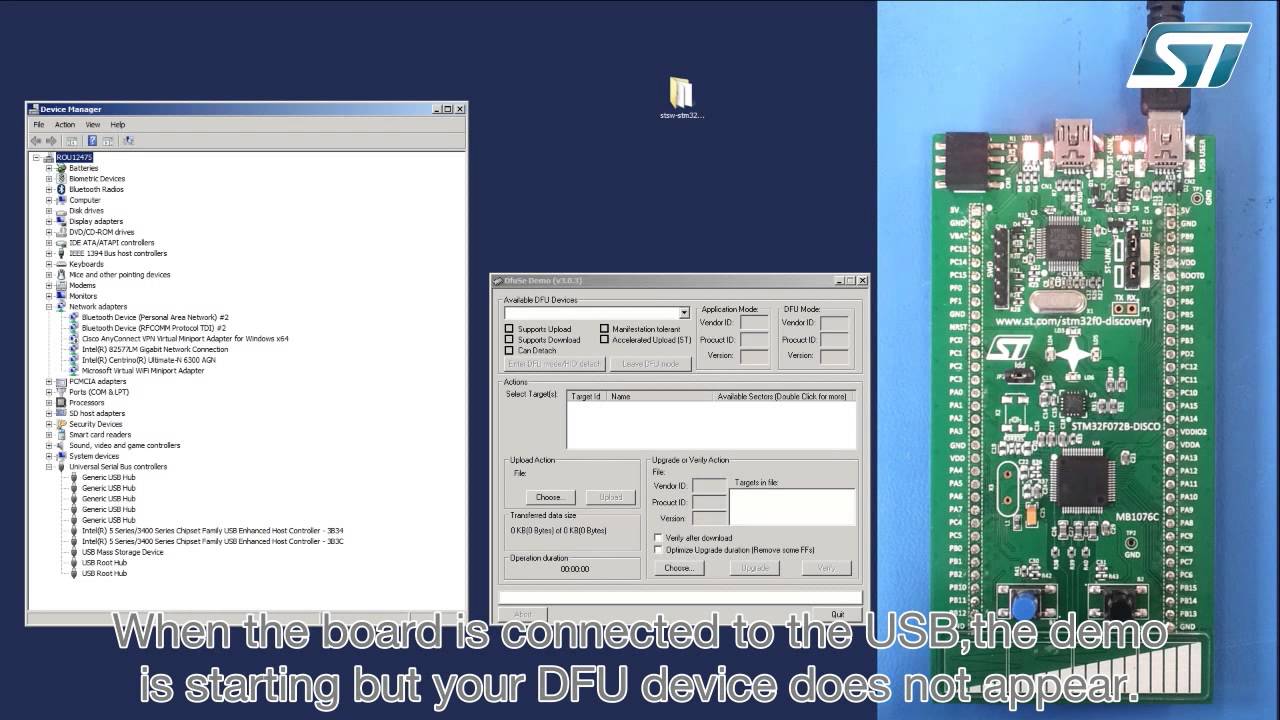1280x720 pixels.
Task: Select the Display adapters category icon
Action: (x=61, y=221)
